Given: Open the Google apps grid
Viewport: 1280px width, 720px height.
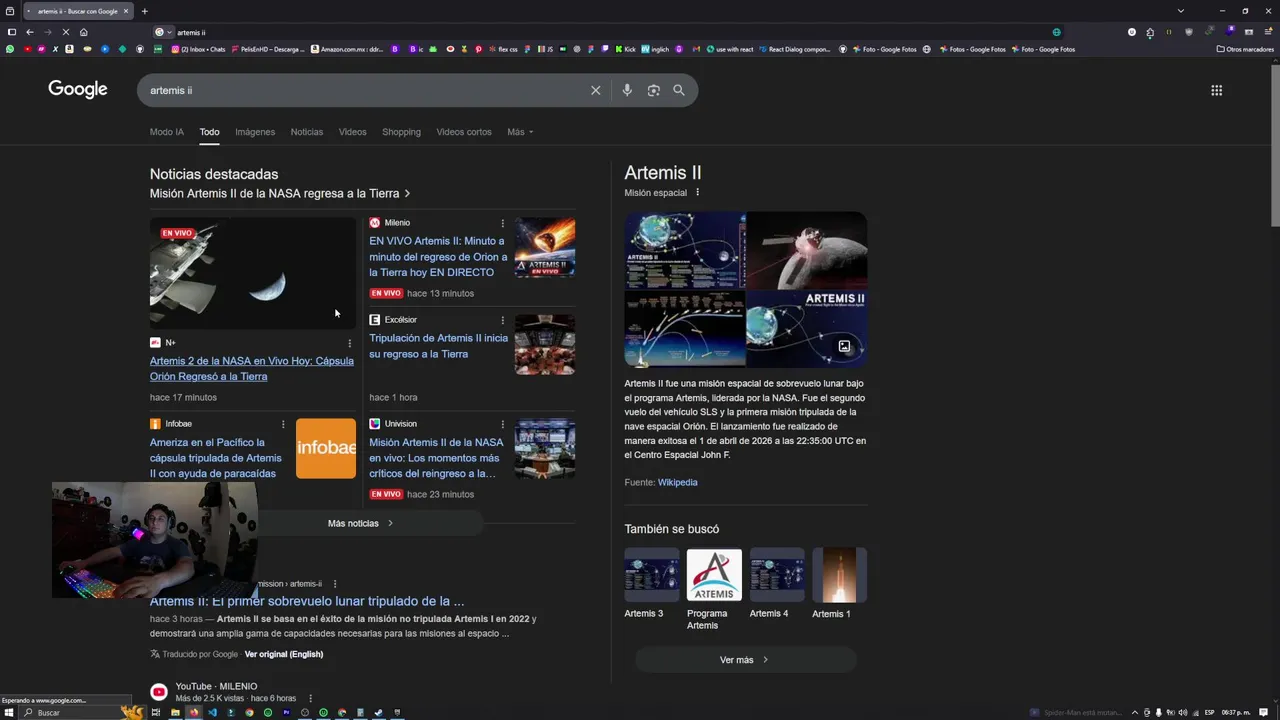Looking at the screenshot, I should [x=1217, y=90].
